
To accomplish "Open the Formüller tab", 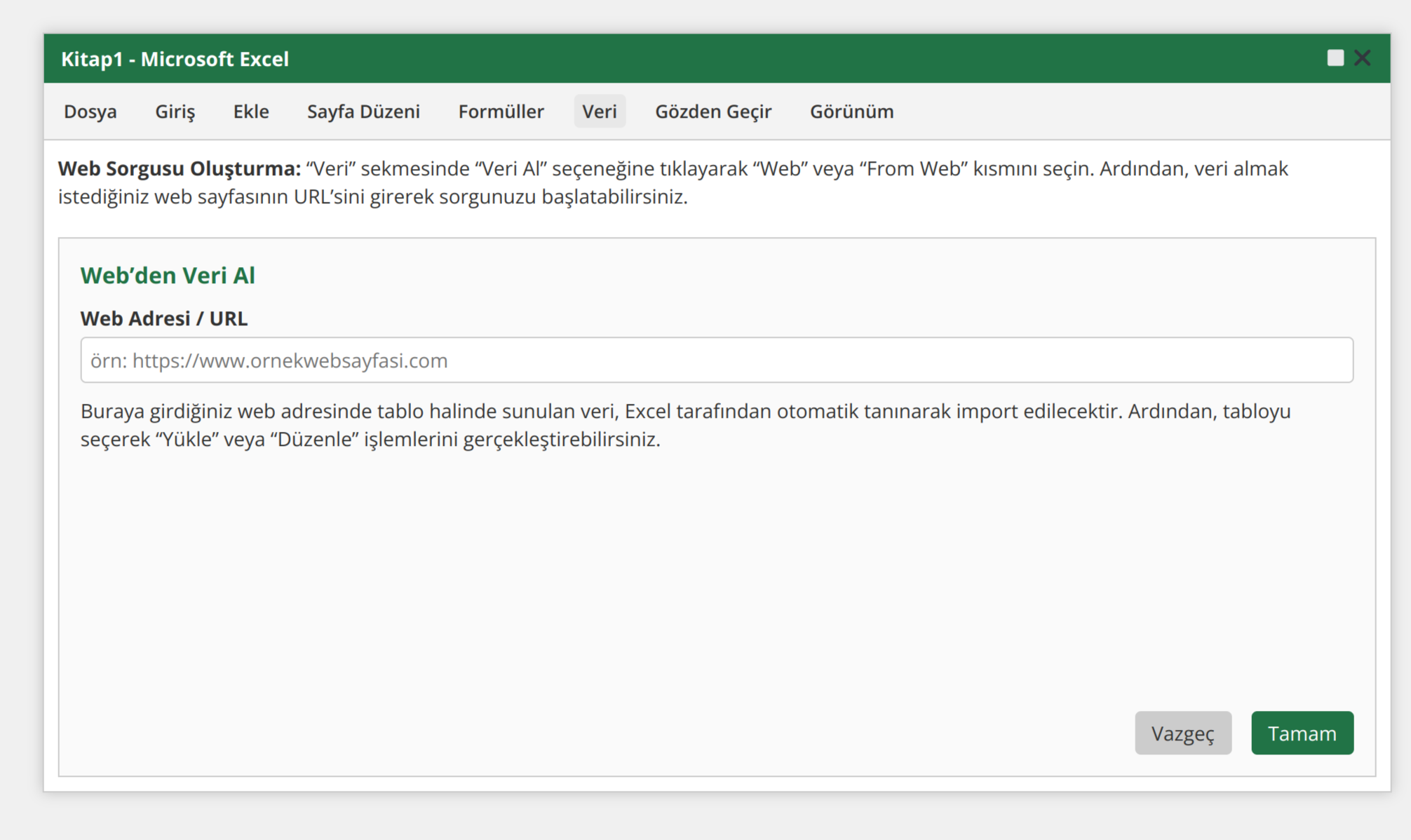I will point(501,111).
